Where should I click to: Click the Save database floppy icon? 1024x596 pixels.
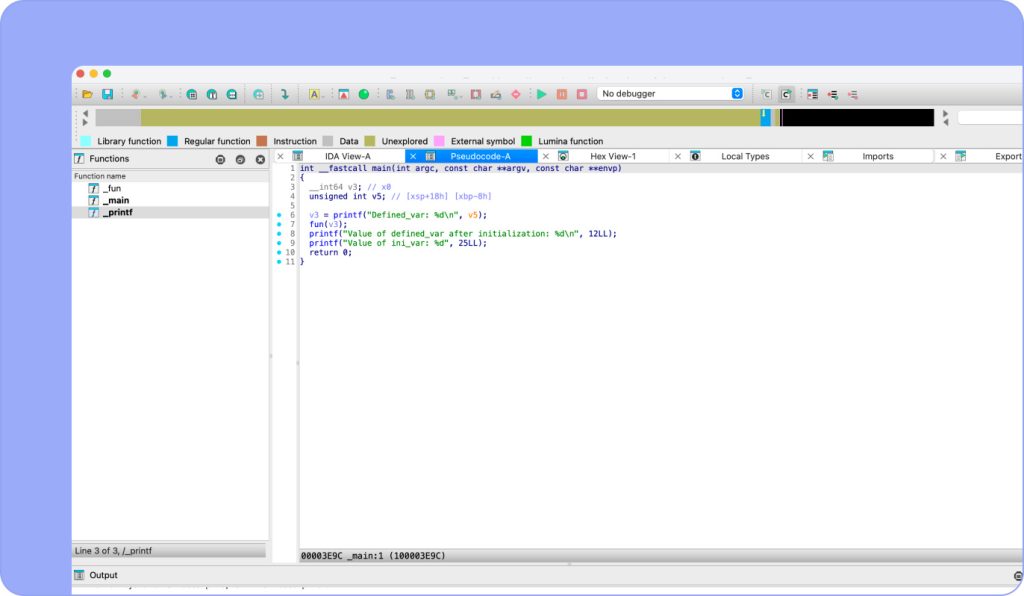point(107,94)
